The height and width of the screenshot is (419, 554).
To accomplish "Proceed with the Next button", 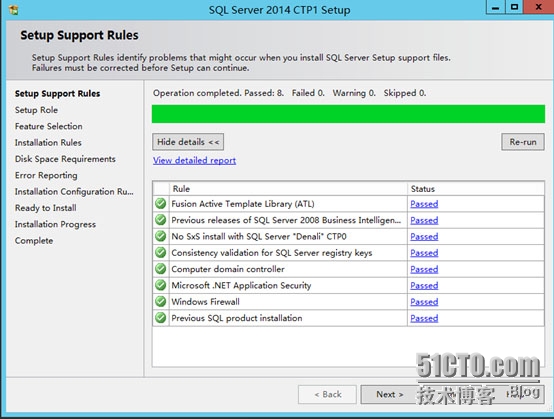I will 389,394.
